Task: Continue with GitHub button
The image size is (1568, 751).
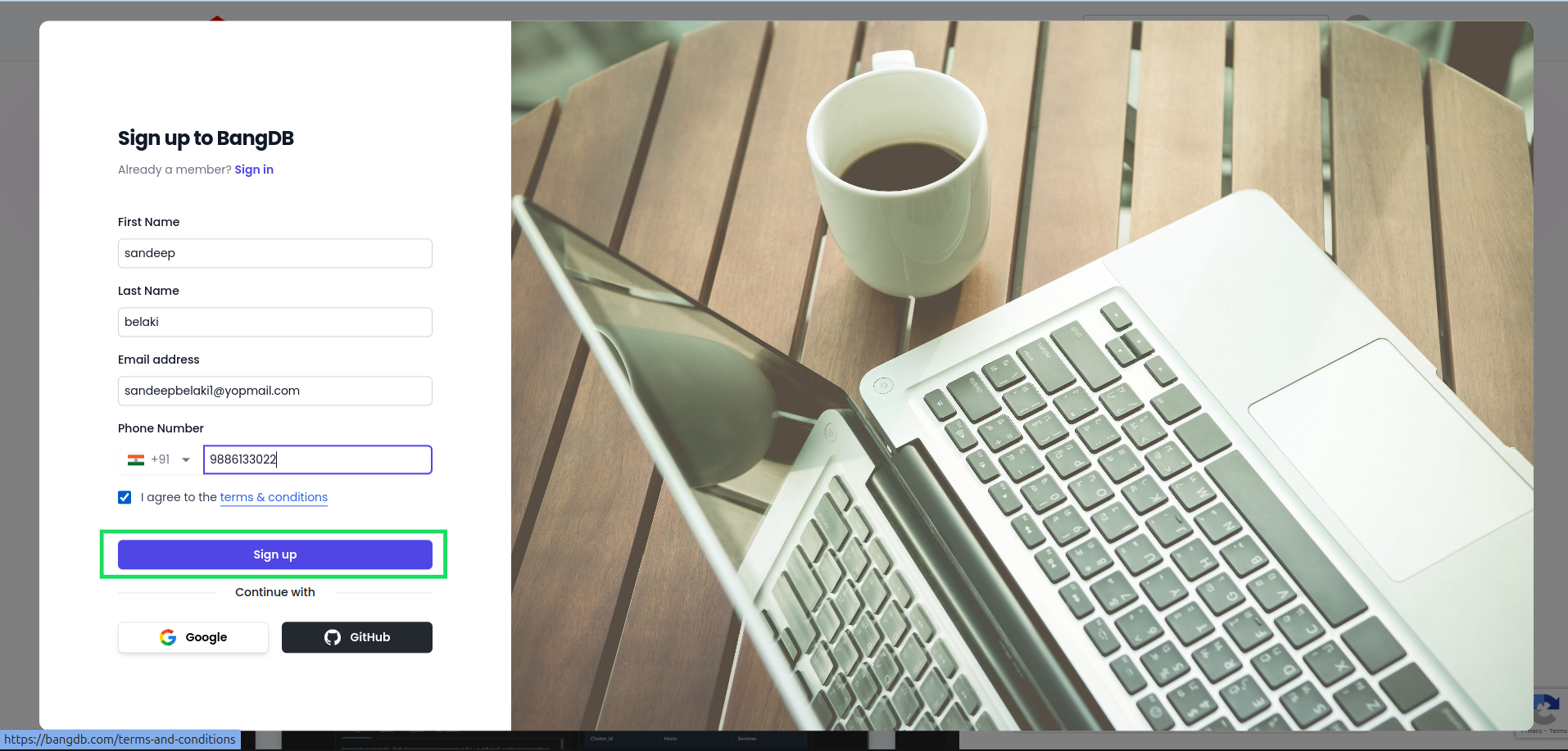Action: (x=357, y=637)
